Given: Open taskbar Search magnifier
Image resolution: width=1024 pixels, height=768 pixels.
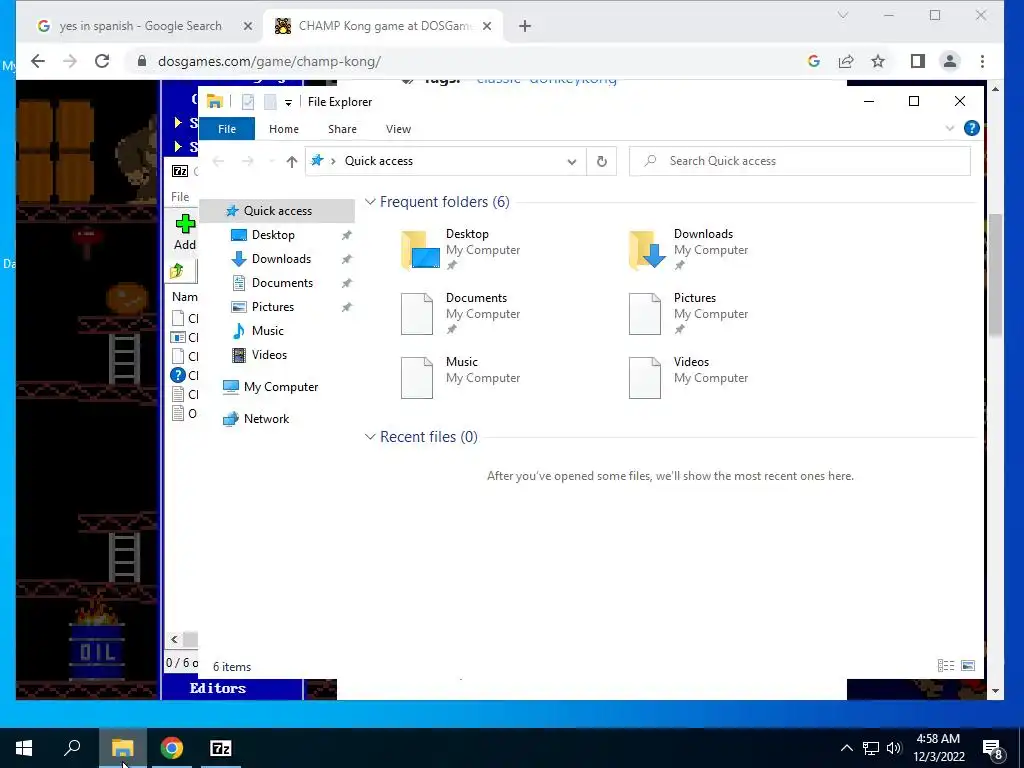Looking at the screenshot, I should pyautogui.click(x=72, y=748).
